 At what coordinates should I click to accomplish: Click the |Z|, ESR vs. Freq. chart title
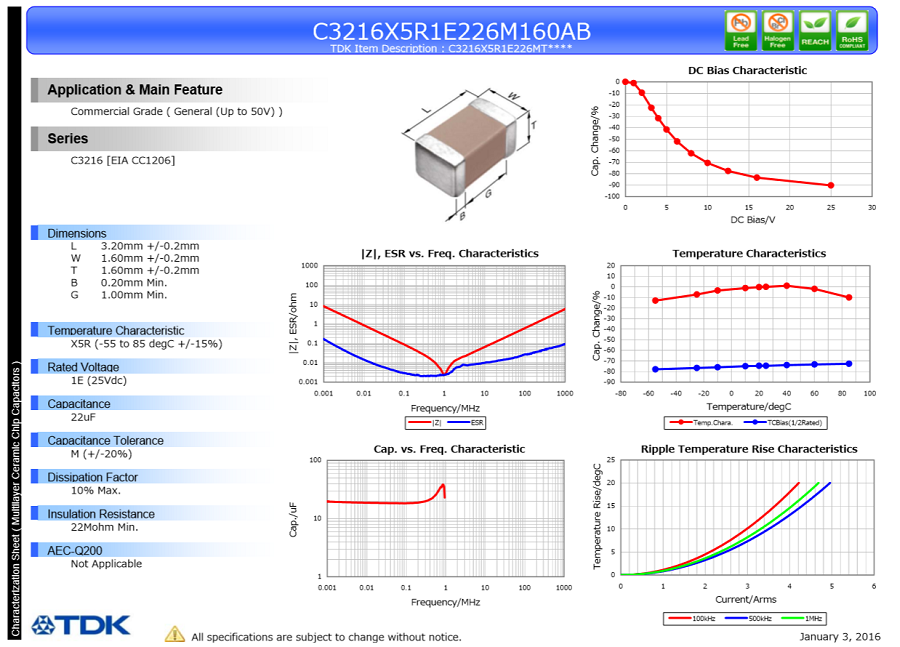tap(450, 253)
